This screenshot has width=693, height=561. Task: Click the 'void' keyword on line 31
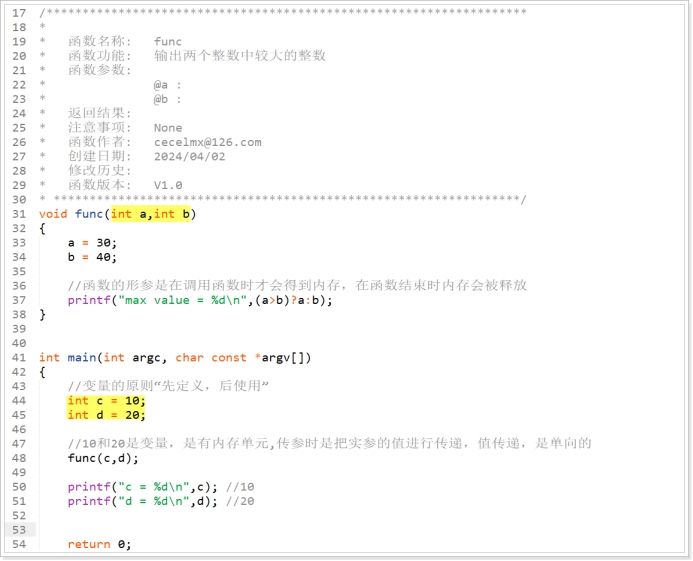[x=53, y=214]
